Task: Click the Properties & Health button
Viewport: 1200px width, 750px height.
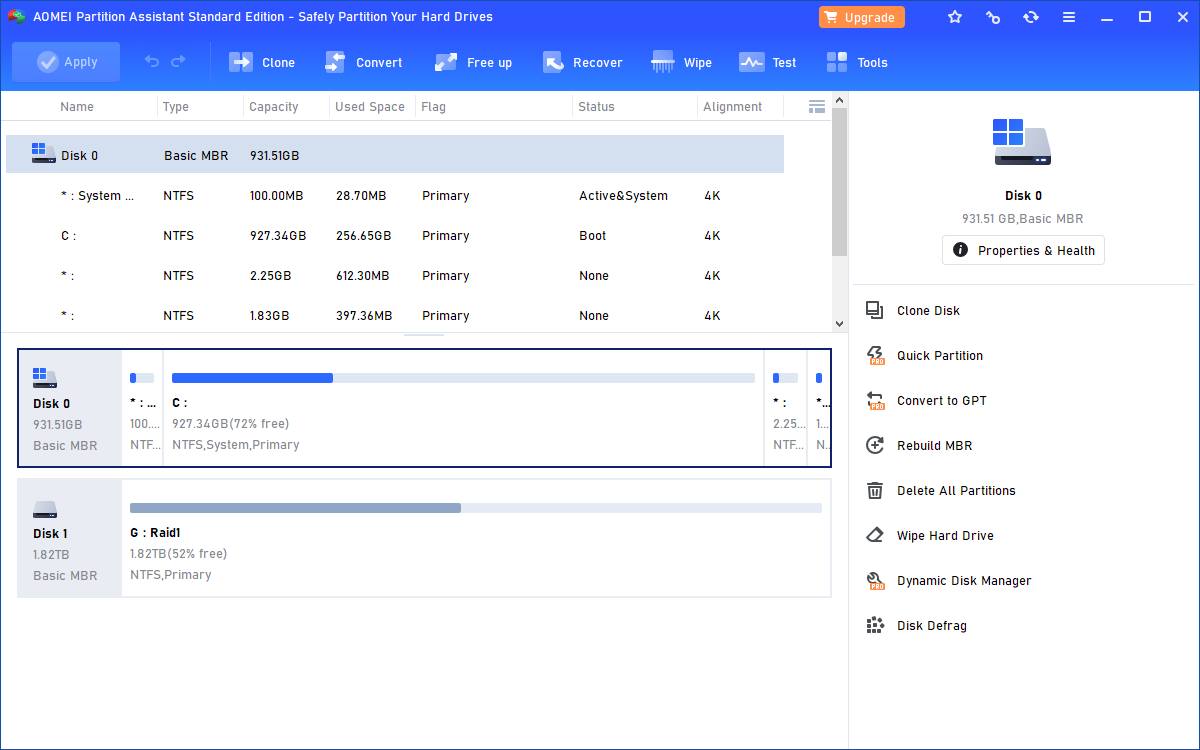Action: (1023, 250)
